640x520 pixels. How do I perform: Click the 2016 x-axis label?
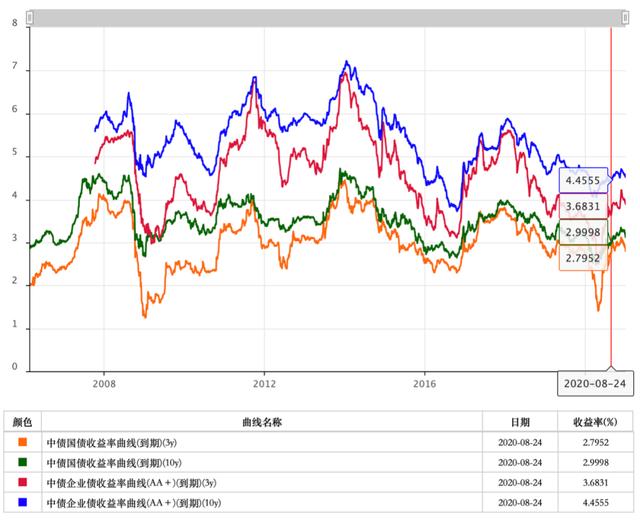pyautogui.click(x=424, y=384)
